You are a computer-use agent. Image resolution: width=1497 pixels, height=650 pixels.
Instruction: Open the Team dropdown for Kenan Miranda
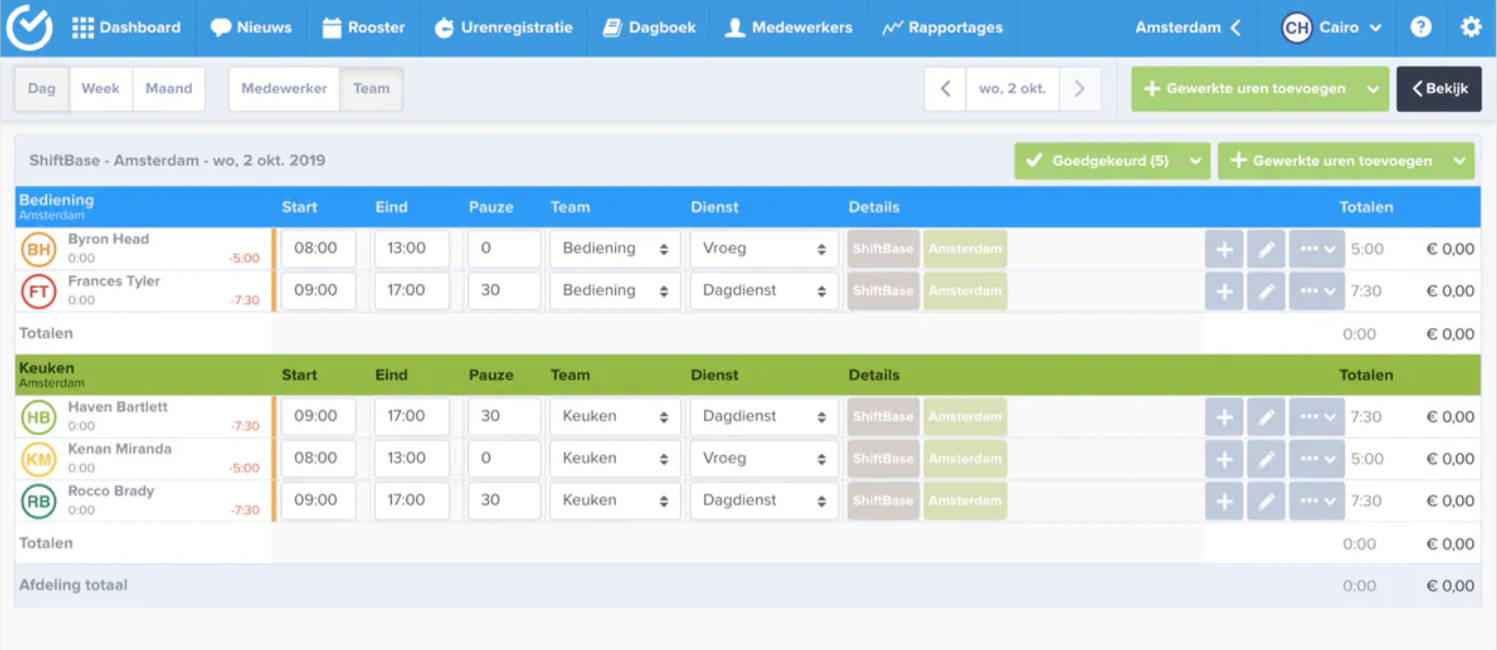615,459
